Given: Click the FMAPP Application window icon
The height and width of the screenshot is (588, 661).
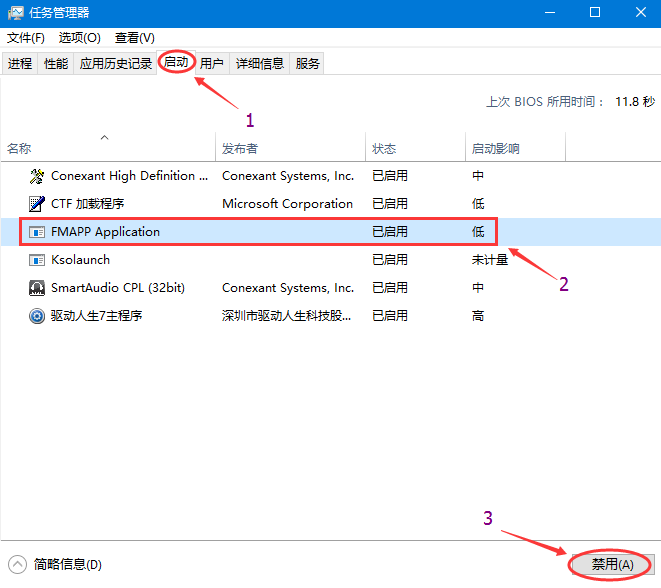Looking at the screenshot, I should coord(37,232).
